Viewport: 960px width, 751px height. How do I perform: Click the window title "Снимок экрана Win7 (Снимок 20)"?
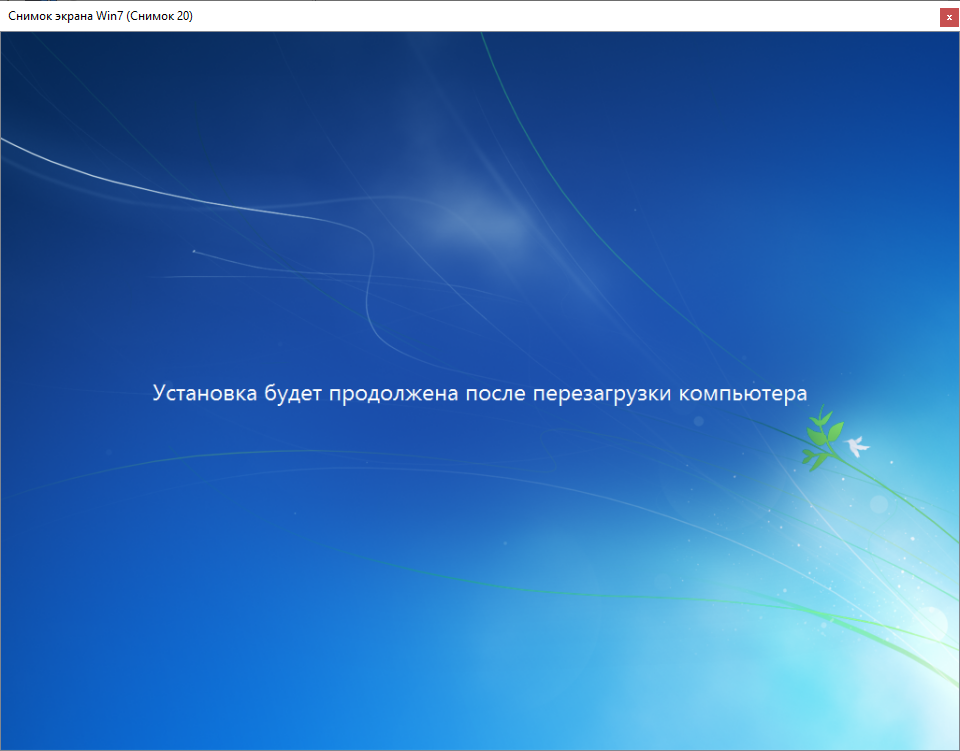pos(100,16)
